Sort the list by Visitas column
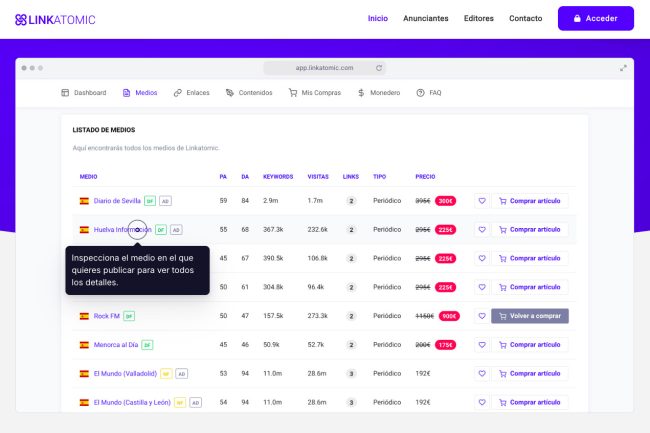Image resolution: width=650 pixels, height=433 pixels. [x=318, y=177]
